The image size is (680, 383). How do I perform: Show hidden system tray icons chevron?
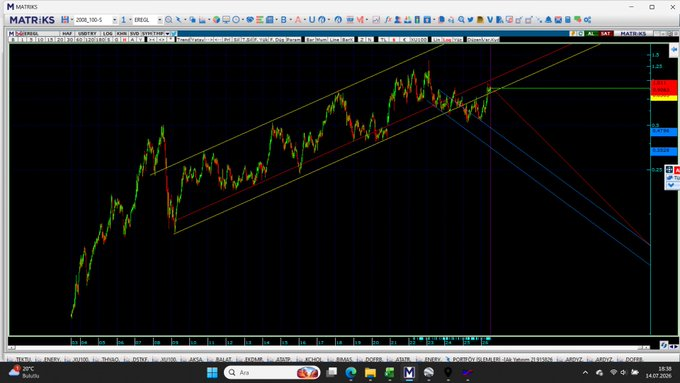coord(585,372)
